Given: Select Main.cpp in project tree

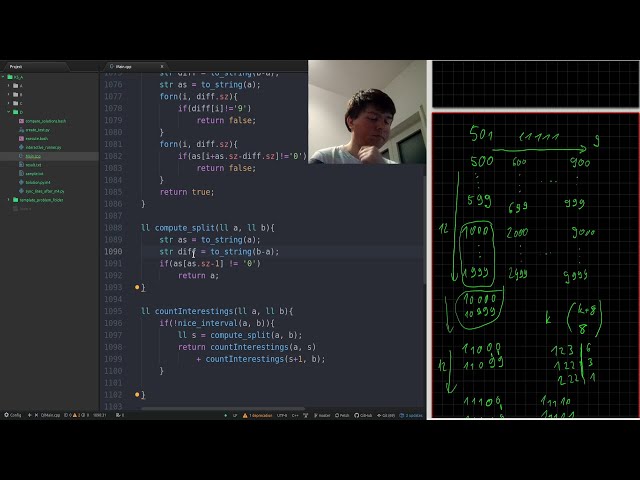Looking at the screenshot, I should click(x=33, y=156).
